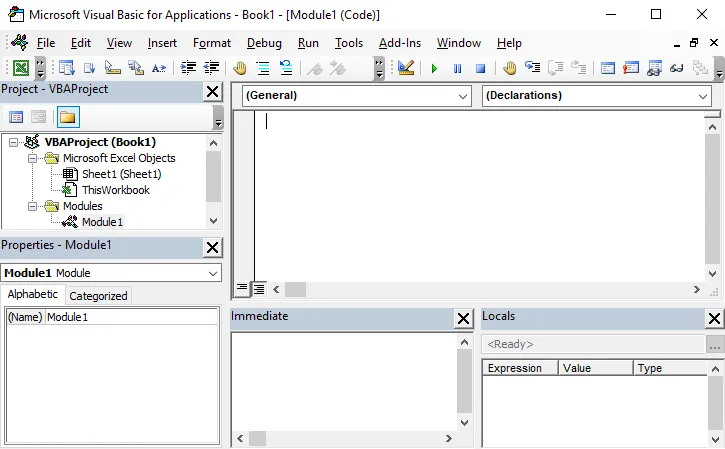Collapse the VBAProject (Book1) tree node
The width and height of the screenshot is (725, 449).
click(x=13, y=142)
